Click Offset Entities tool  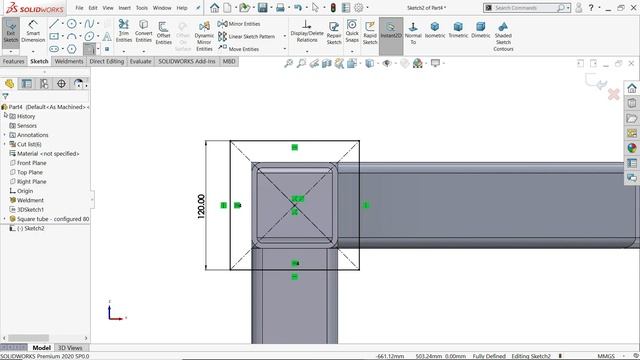pyautogui.click(x=163, y=33)
